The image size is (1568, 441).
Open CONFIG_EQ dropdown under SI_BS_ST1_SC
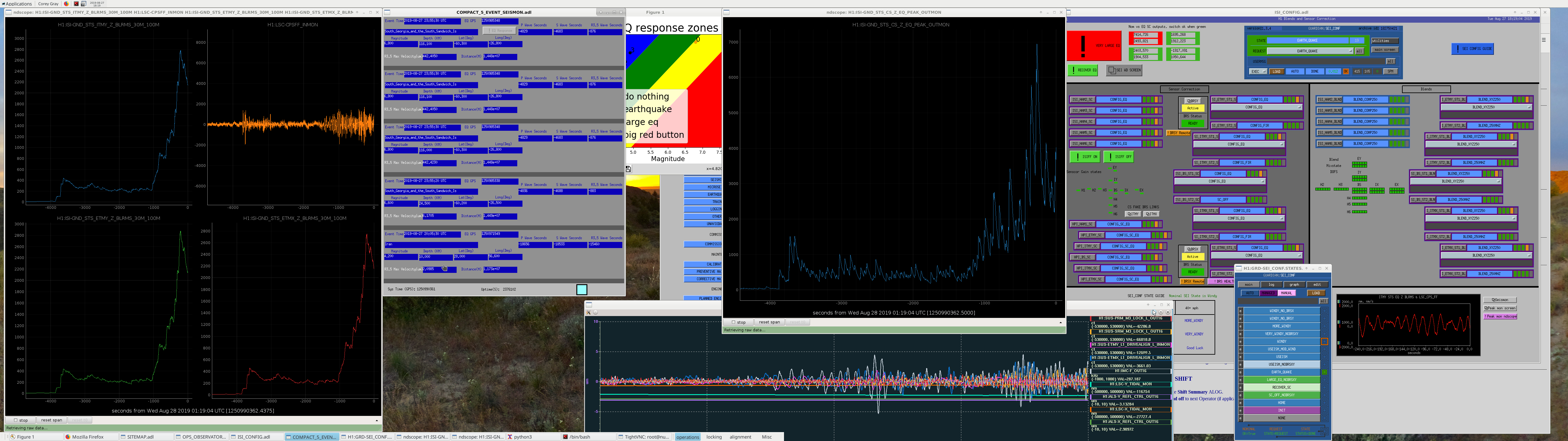[x=1220, y=182]
